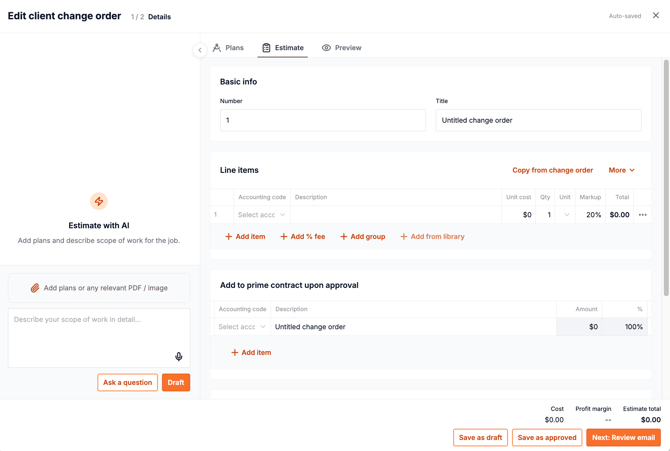Switch to the Preview tab
The width and height of the screenshot is (670, 451).
(341, 48)
